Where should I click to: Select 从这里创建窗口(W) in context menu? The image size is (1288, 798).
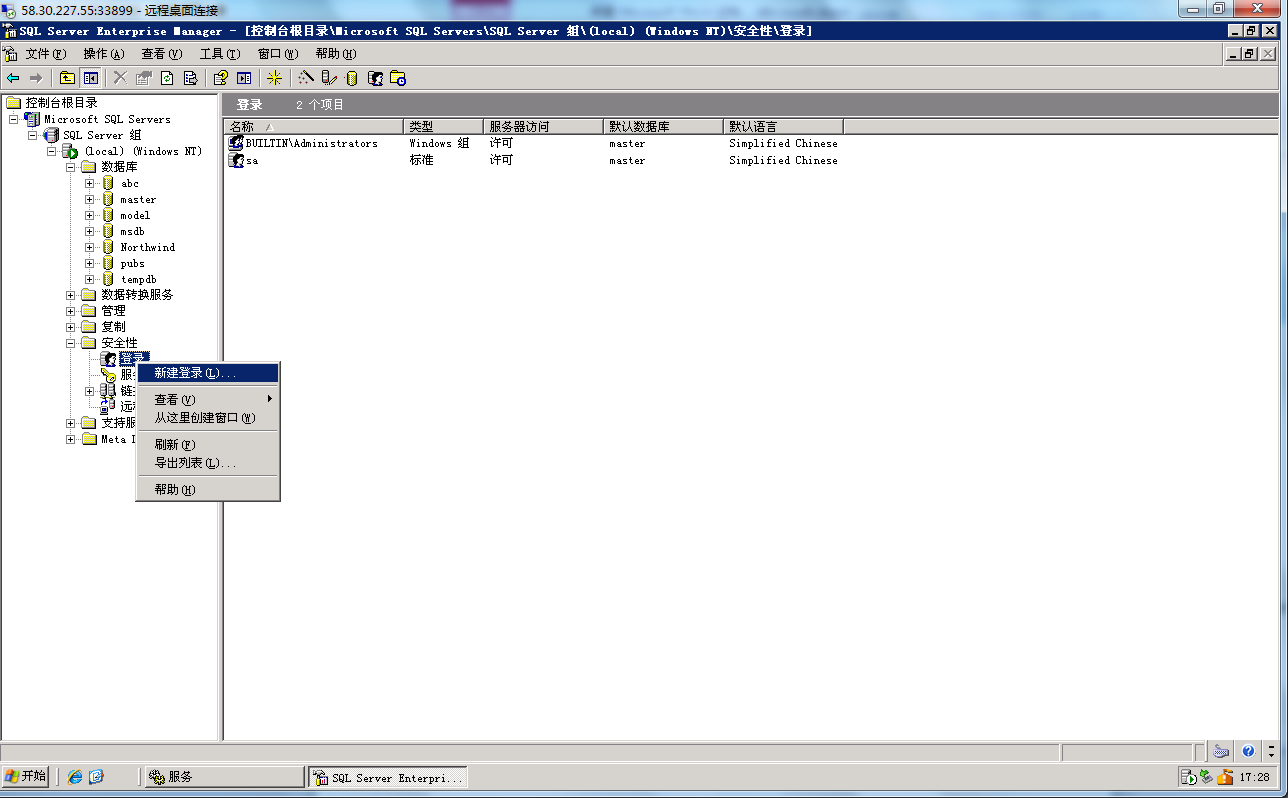(208, 418)
